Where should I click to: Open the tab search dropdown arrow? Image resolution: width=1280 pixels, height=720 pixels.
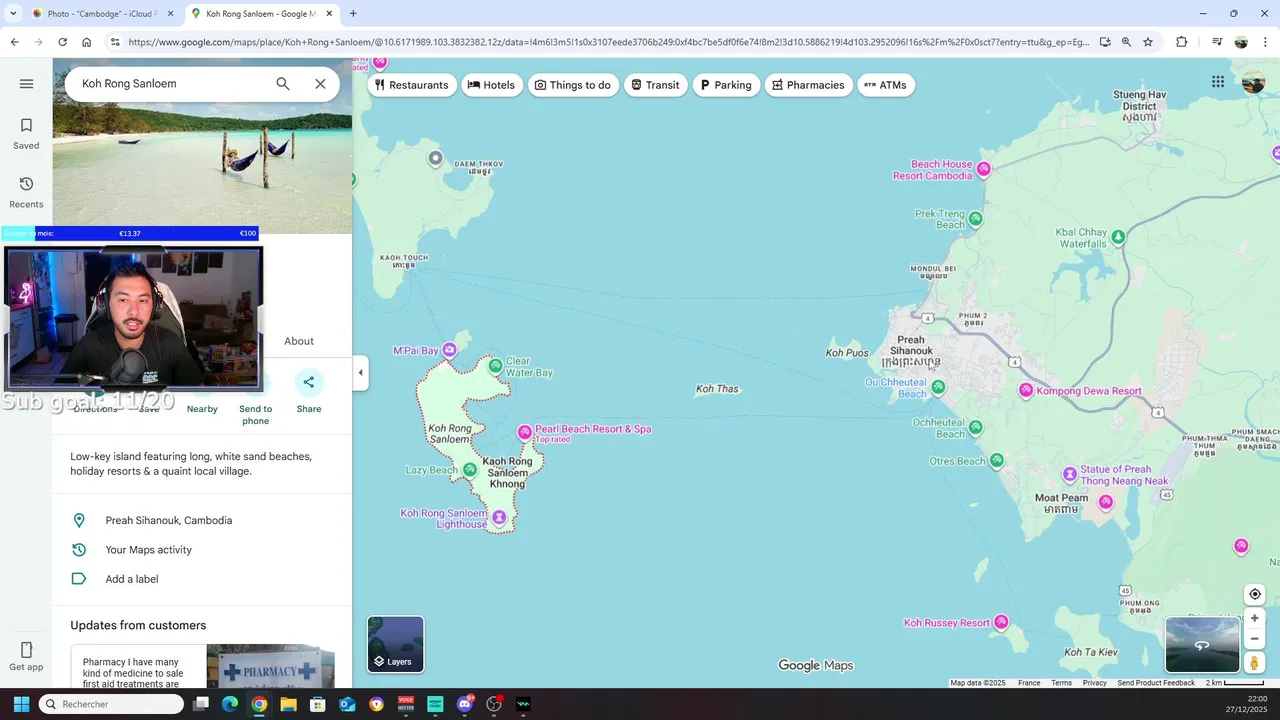[13, 14]
